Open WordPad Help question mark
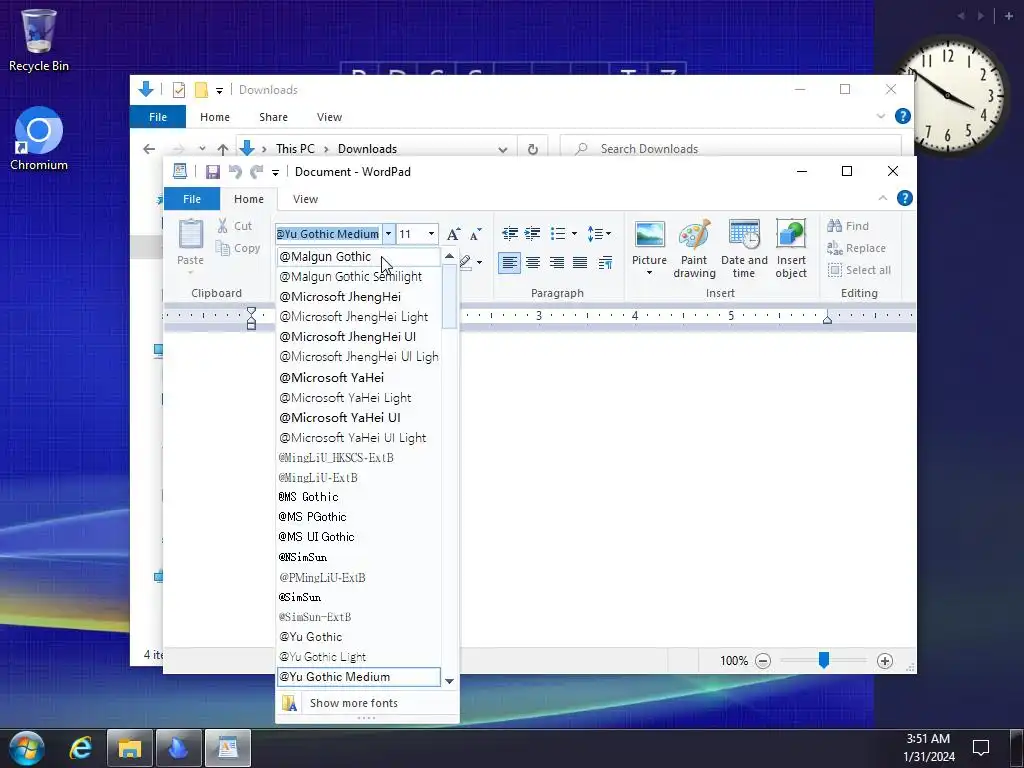Screen dimensions: 1024x768 click(904, 198)
